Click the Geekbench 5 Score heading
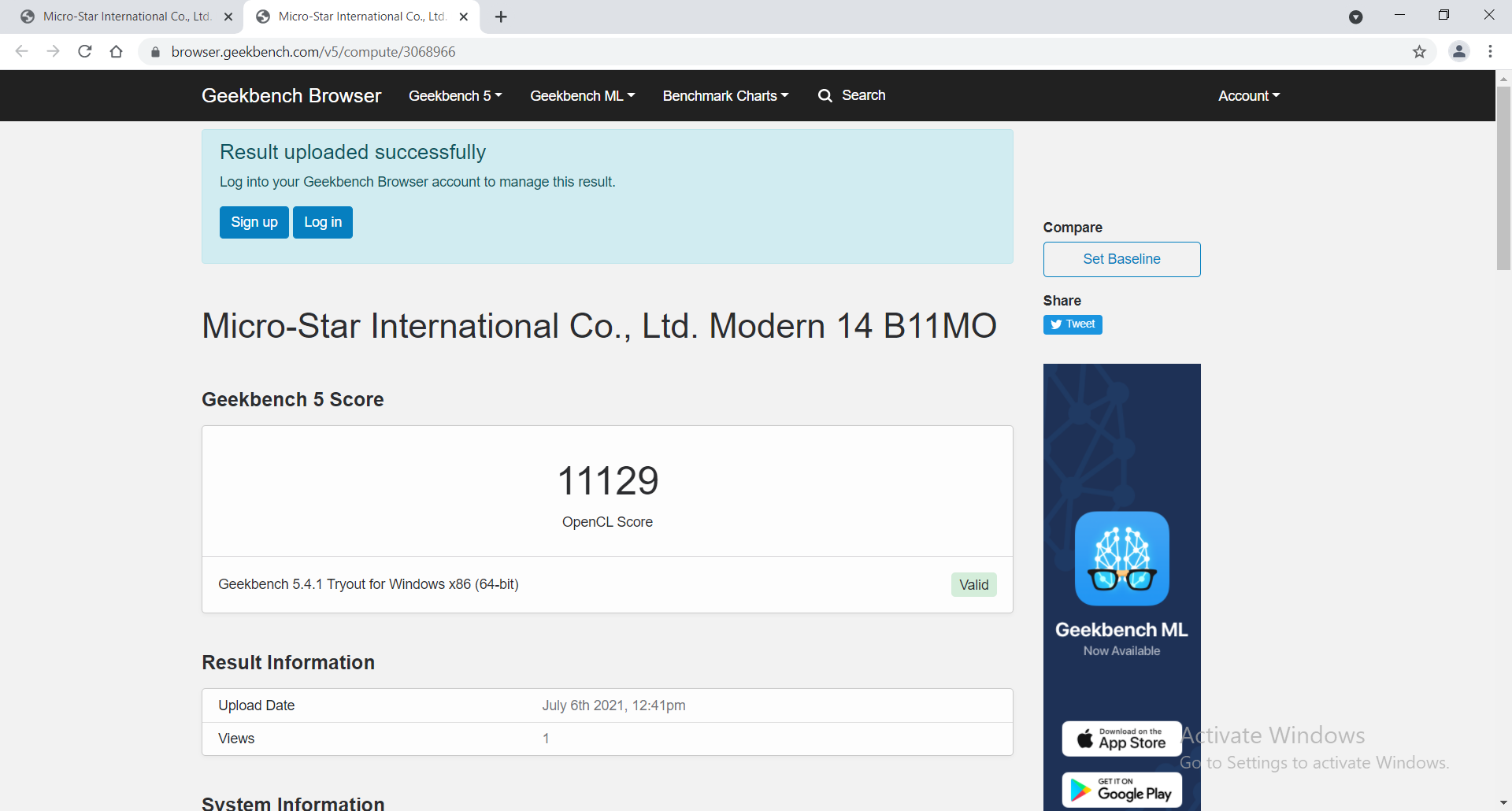The image size is (1512, 811). pyautogui.click(x=293, y=399)
